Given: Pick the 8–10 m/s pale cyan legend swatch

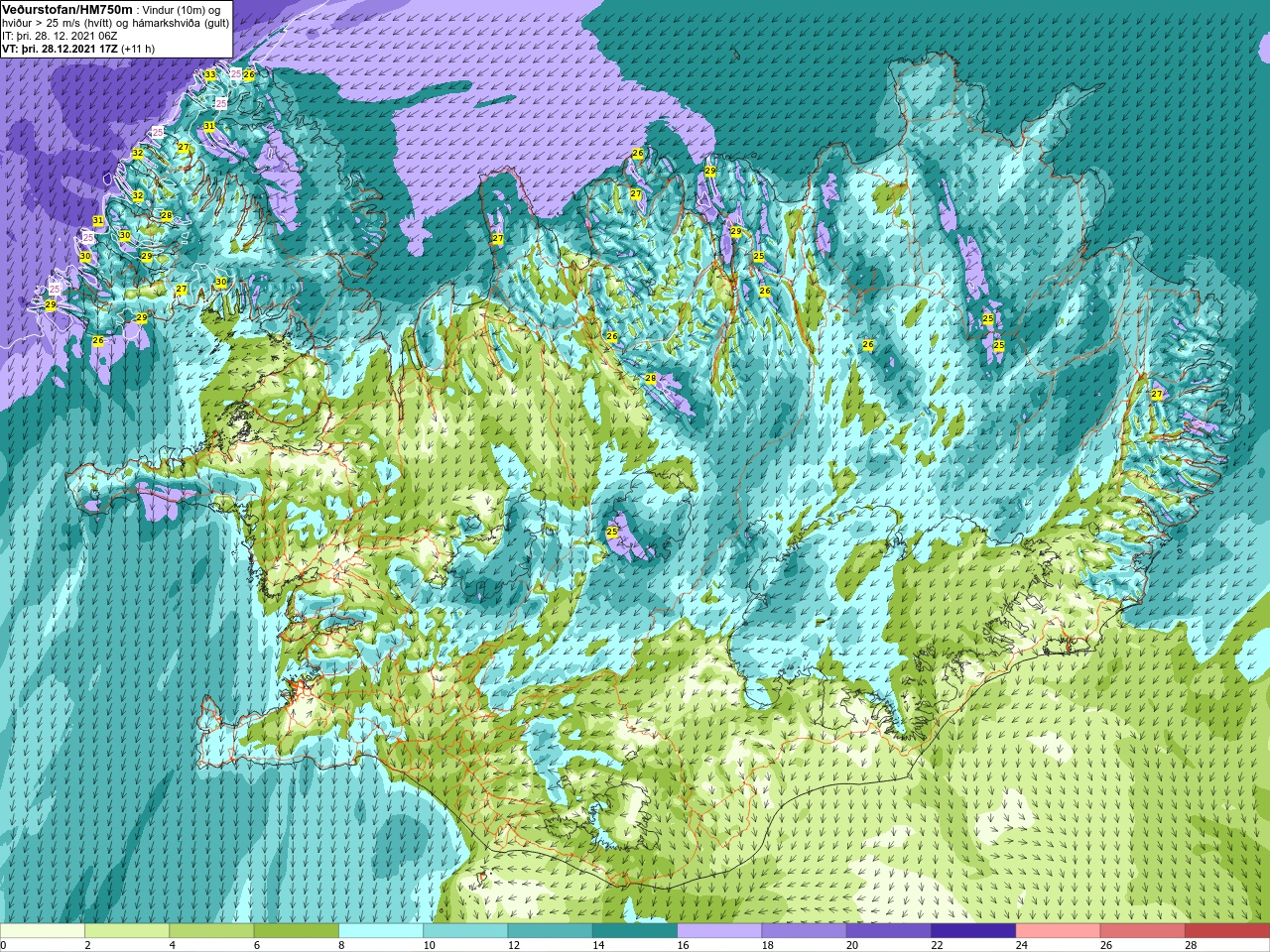Looking at the screenshot, I should [381, 931].
